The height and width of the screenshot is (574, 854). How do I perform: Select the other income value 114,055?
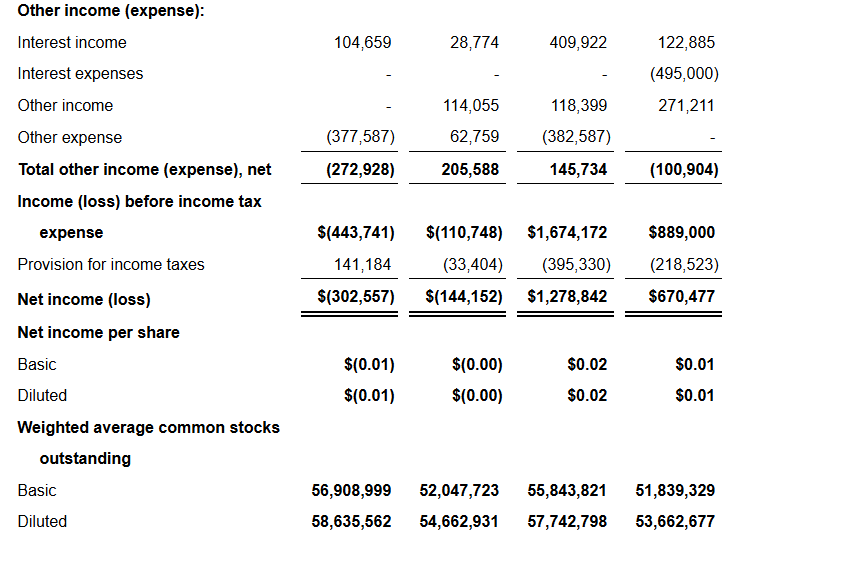(470, 106)
